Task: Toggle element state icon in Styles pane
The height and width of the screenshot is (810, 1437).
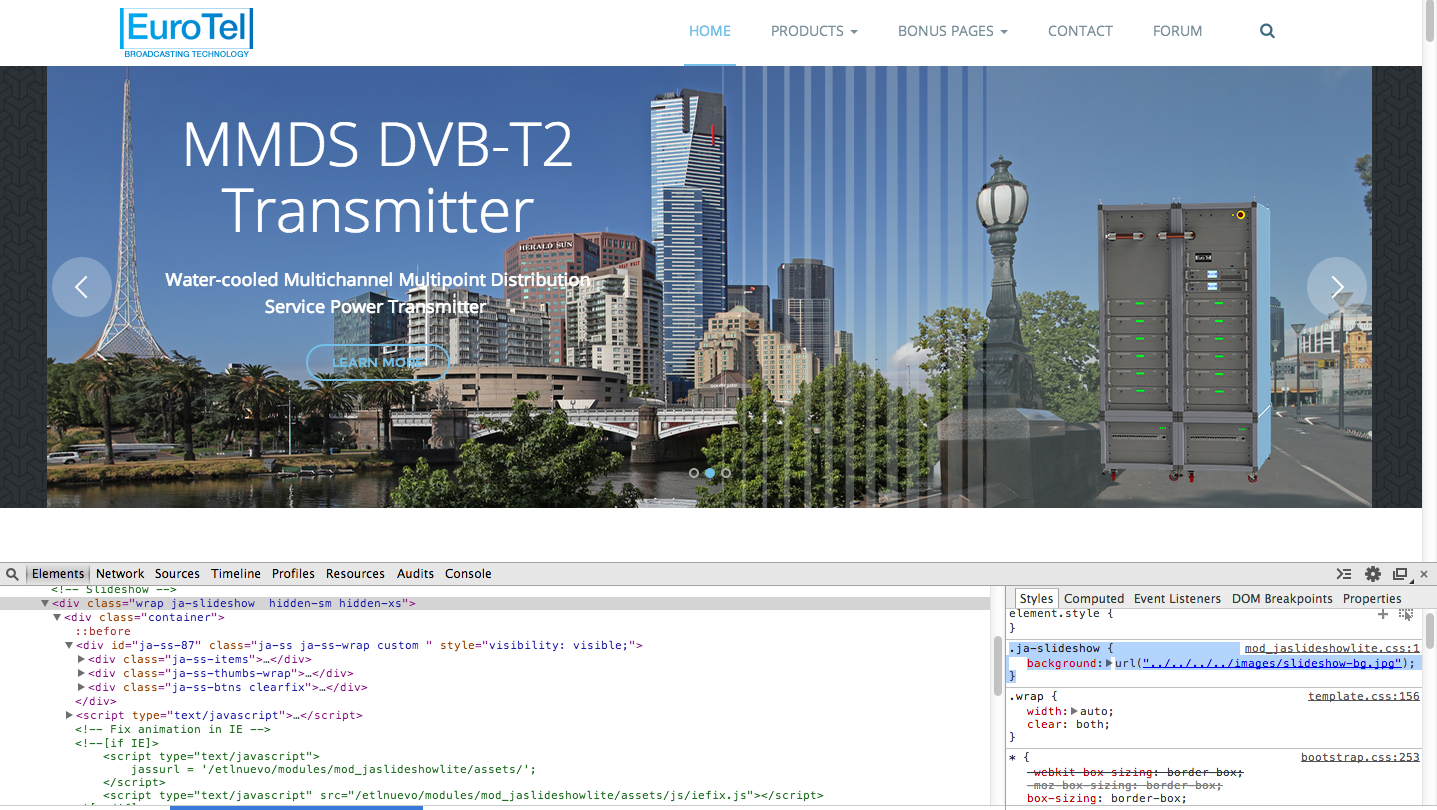Action: 1406,614
